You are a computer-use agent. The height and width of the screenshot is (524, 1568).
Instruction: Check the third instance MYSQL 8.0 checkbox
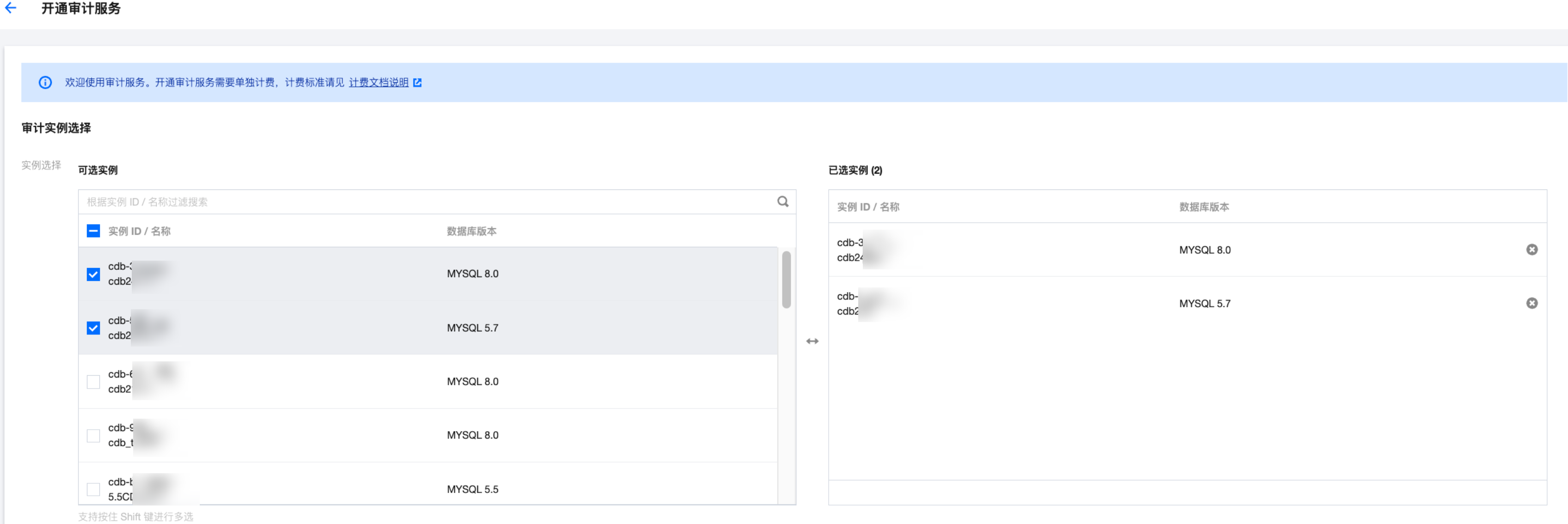tap(93, 382)
